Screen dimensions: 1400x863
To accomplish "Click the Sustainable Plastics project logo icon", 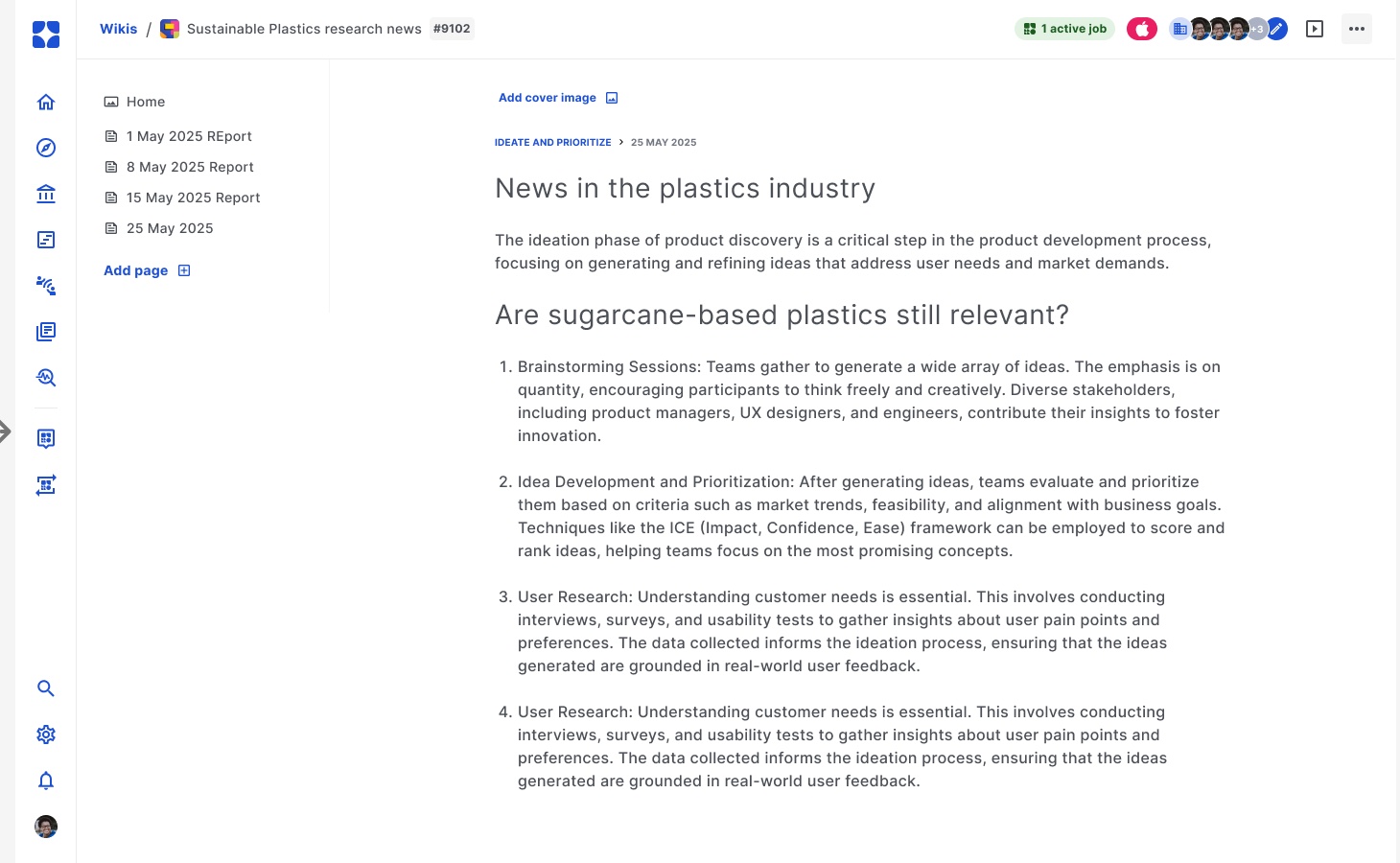I will [170, 29].
